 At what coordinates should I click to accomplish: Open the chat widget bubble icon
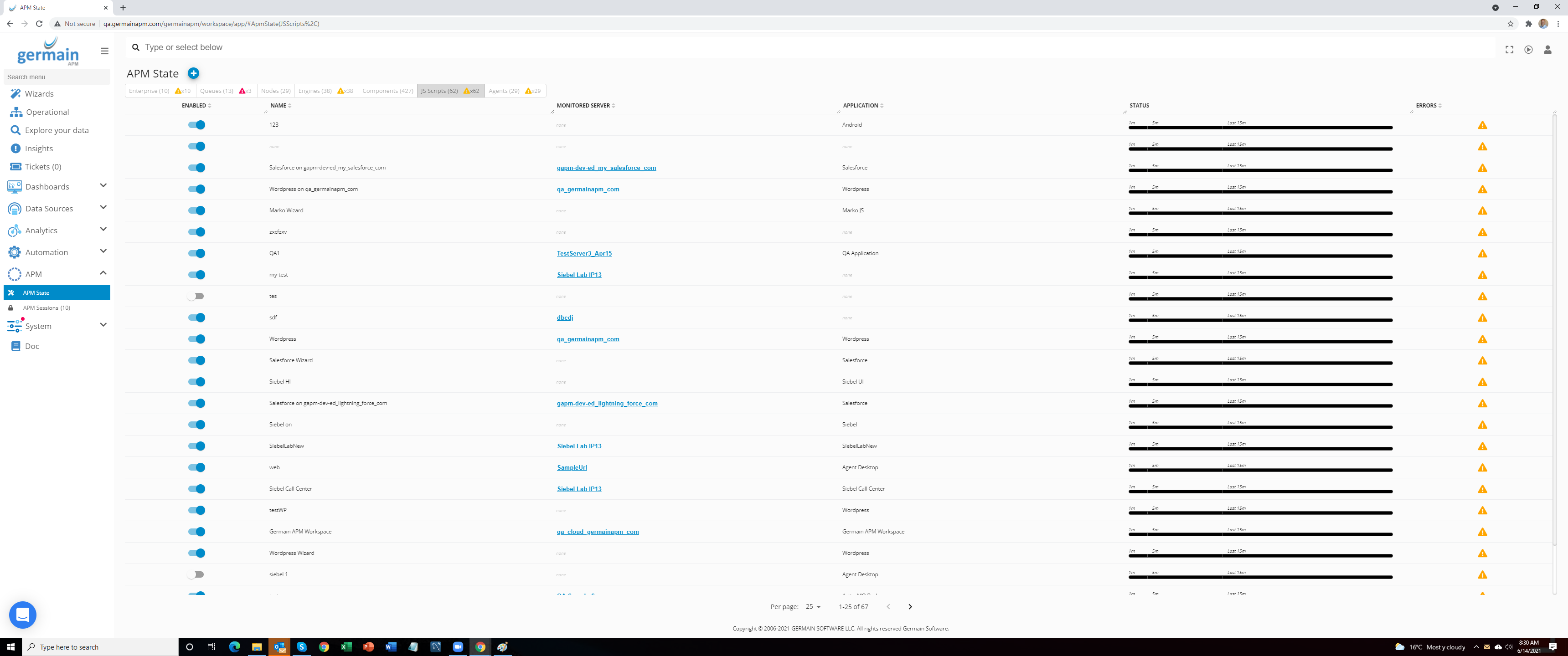[22, 615]
